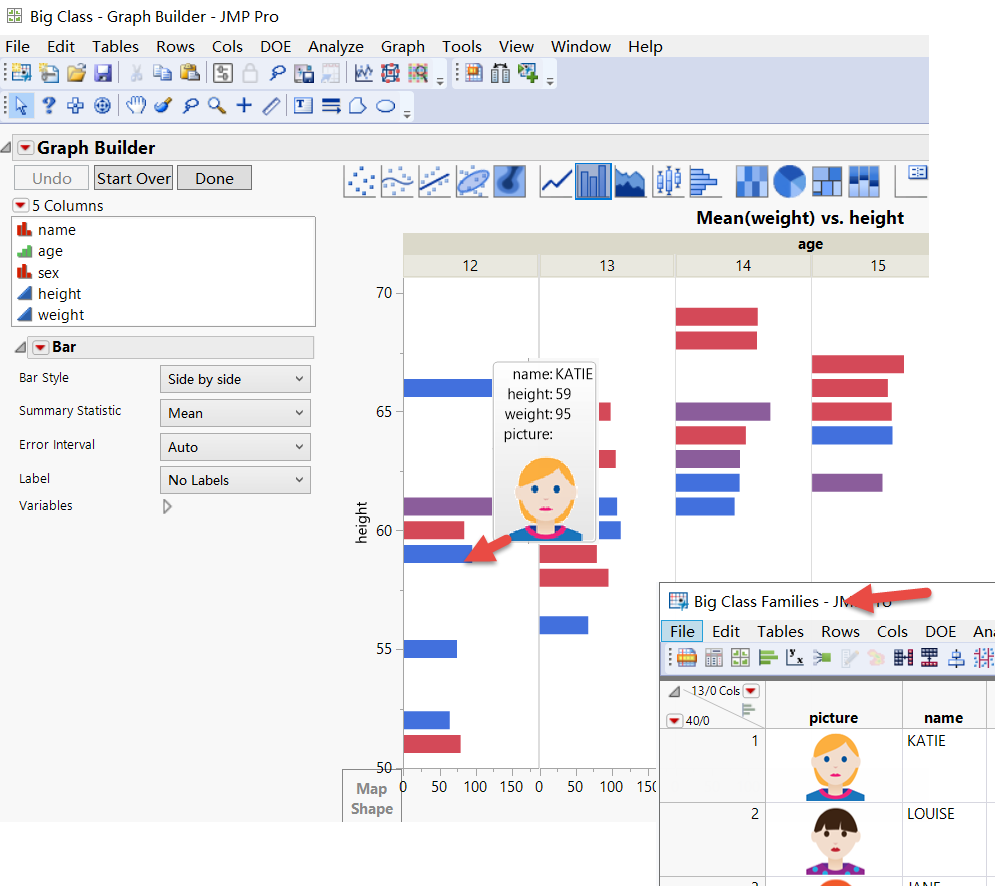Choose the Line graph element
Viewport: 995px width, 886px height.
tap(558, 181)
